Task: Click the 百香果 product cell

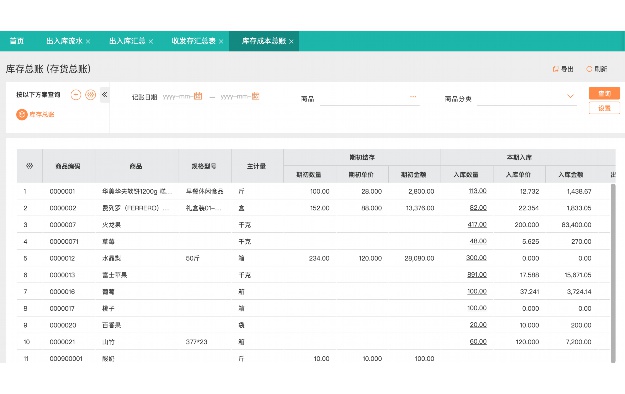Action: tap(112, 325)
